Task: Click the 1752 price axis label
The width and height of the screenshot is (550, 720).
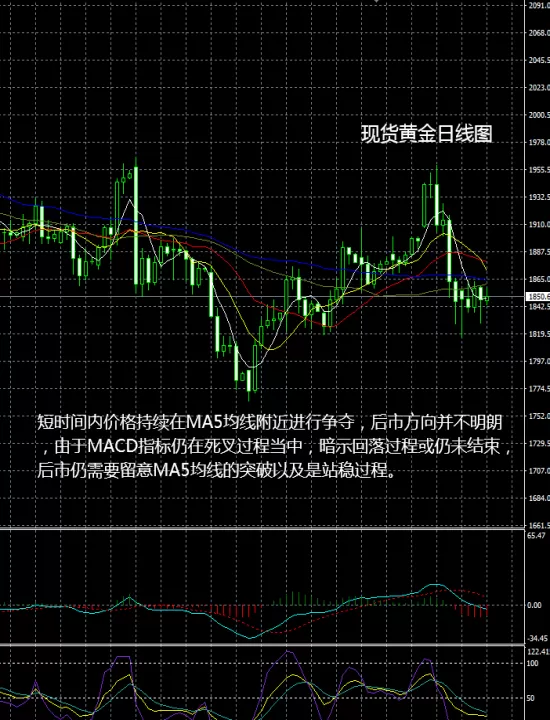Action: tap(539, 416)
